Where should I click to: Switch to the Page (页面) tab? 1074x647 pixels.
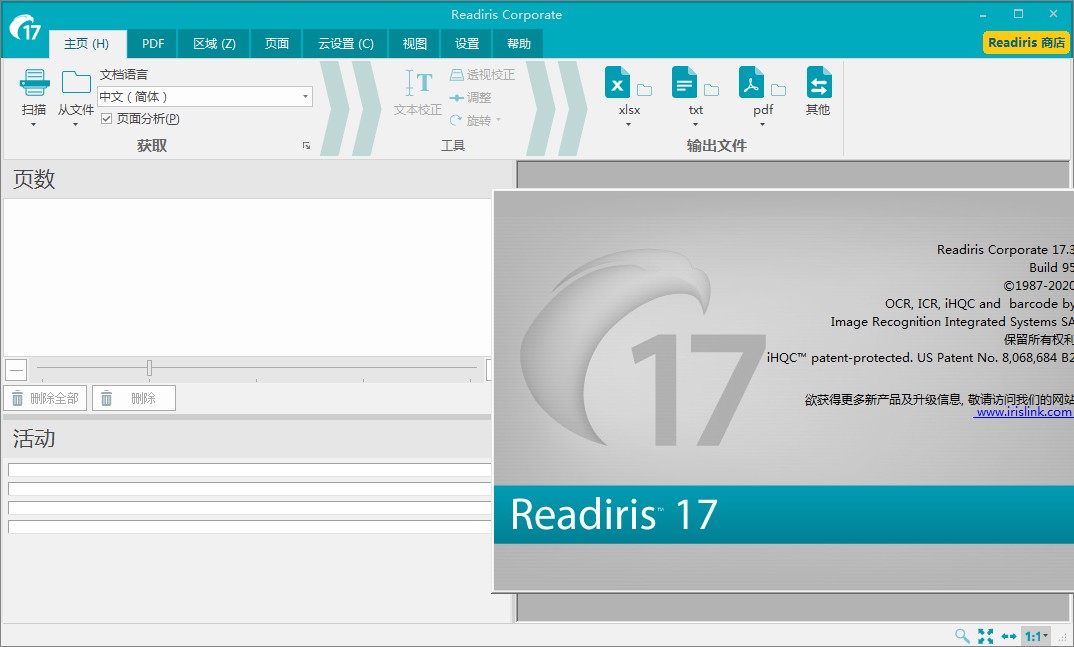(x=277, y=44)
